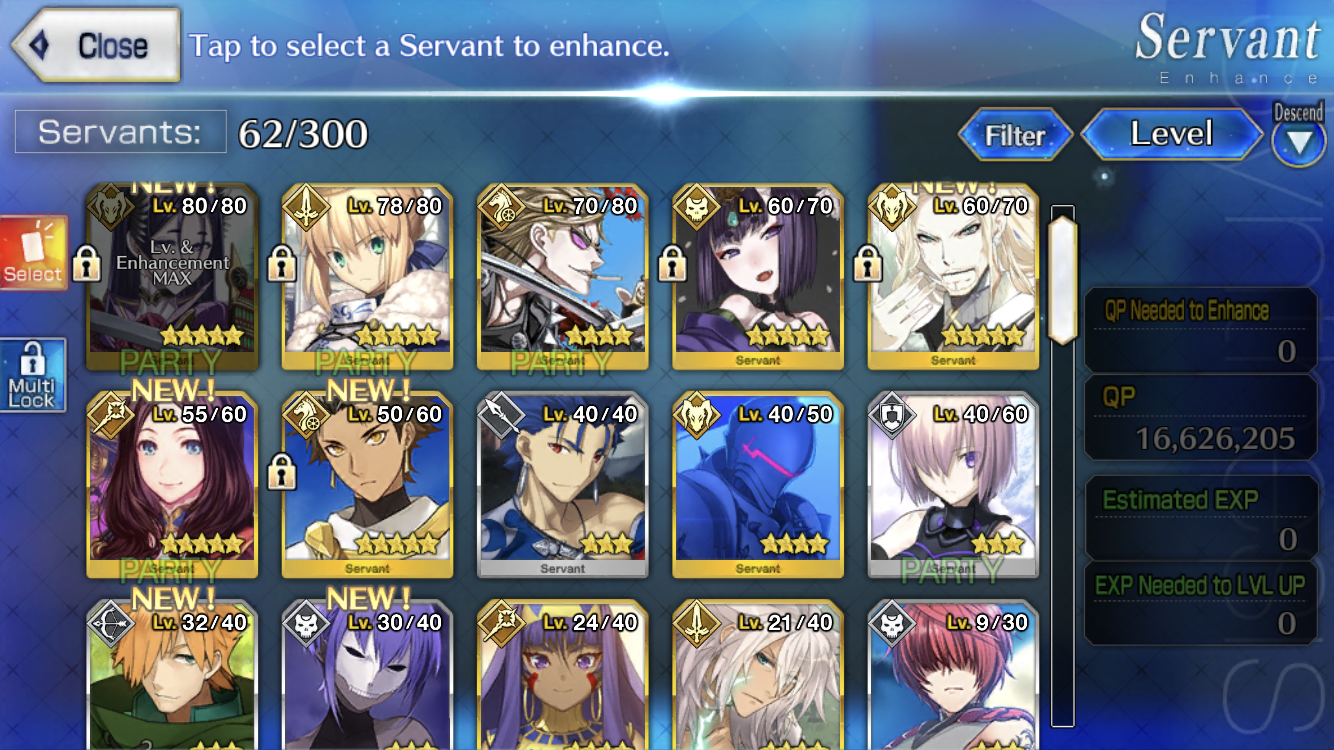Click the Caster class icon on Lv. 55/60 card
Viewport: 1334px width, 750px height.
click(x=108, y=414)
